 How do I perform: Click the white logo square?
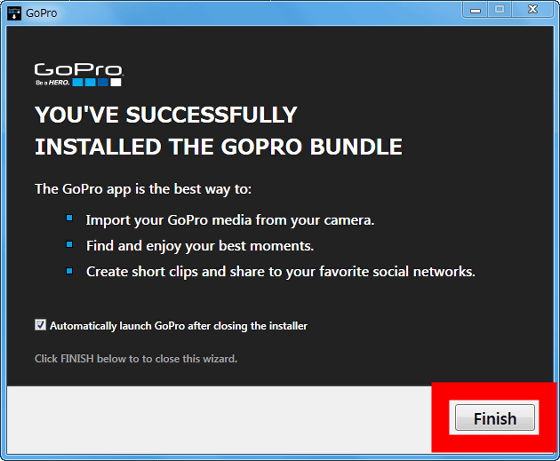click(116, 82)
